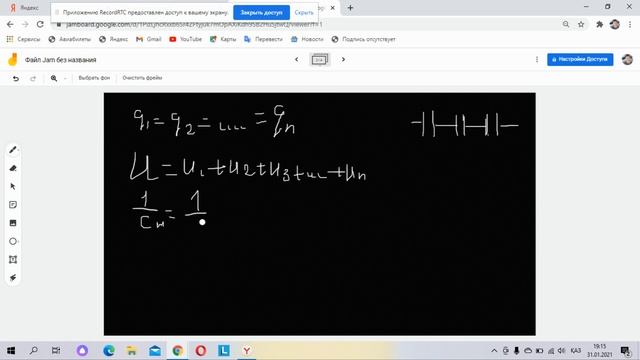Bookmark this page with the star
Image resolution: width=640 pixels, height=360 pixels.
(581, 24)
